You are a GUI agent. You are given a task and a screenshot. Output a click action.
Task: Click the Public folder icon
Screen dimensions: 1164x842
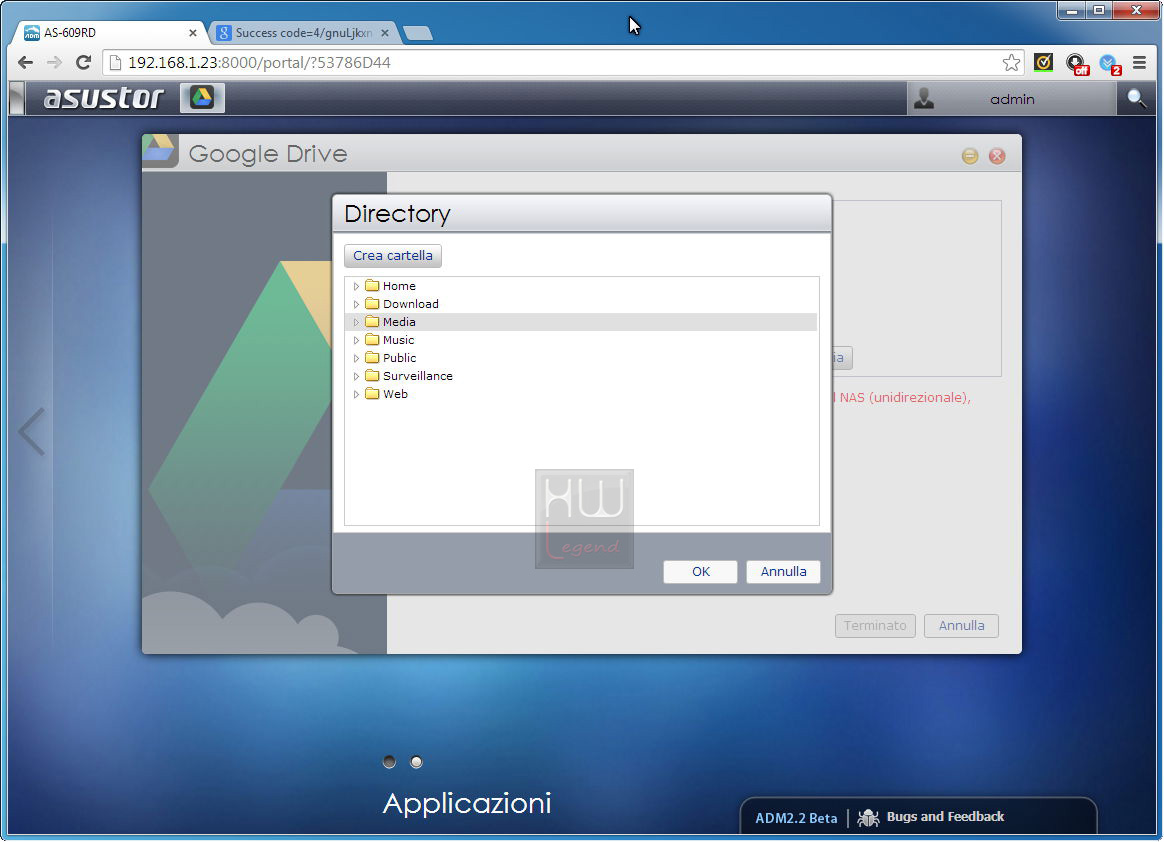coord(372,358)
